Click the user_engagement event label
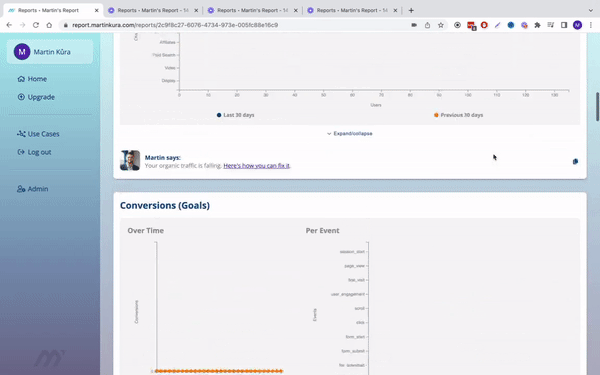The width and height of the screenshot is (600, 375). pos(348,294)
